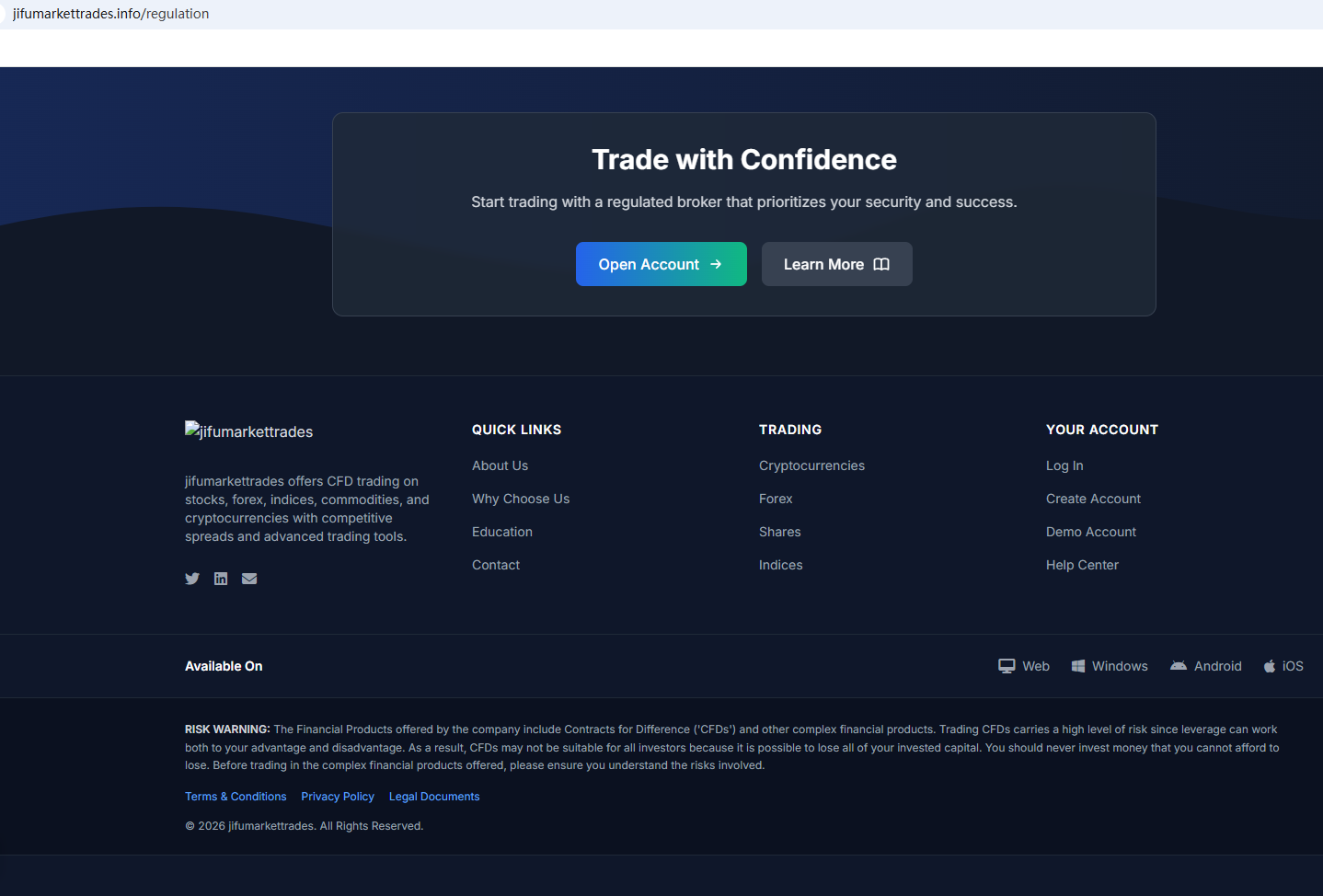Click the Apple iOS icon

(x=1270, y=666)
